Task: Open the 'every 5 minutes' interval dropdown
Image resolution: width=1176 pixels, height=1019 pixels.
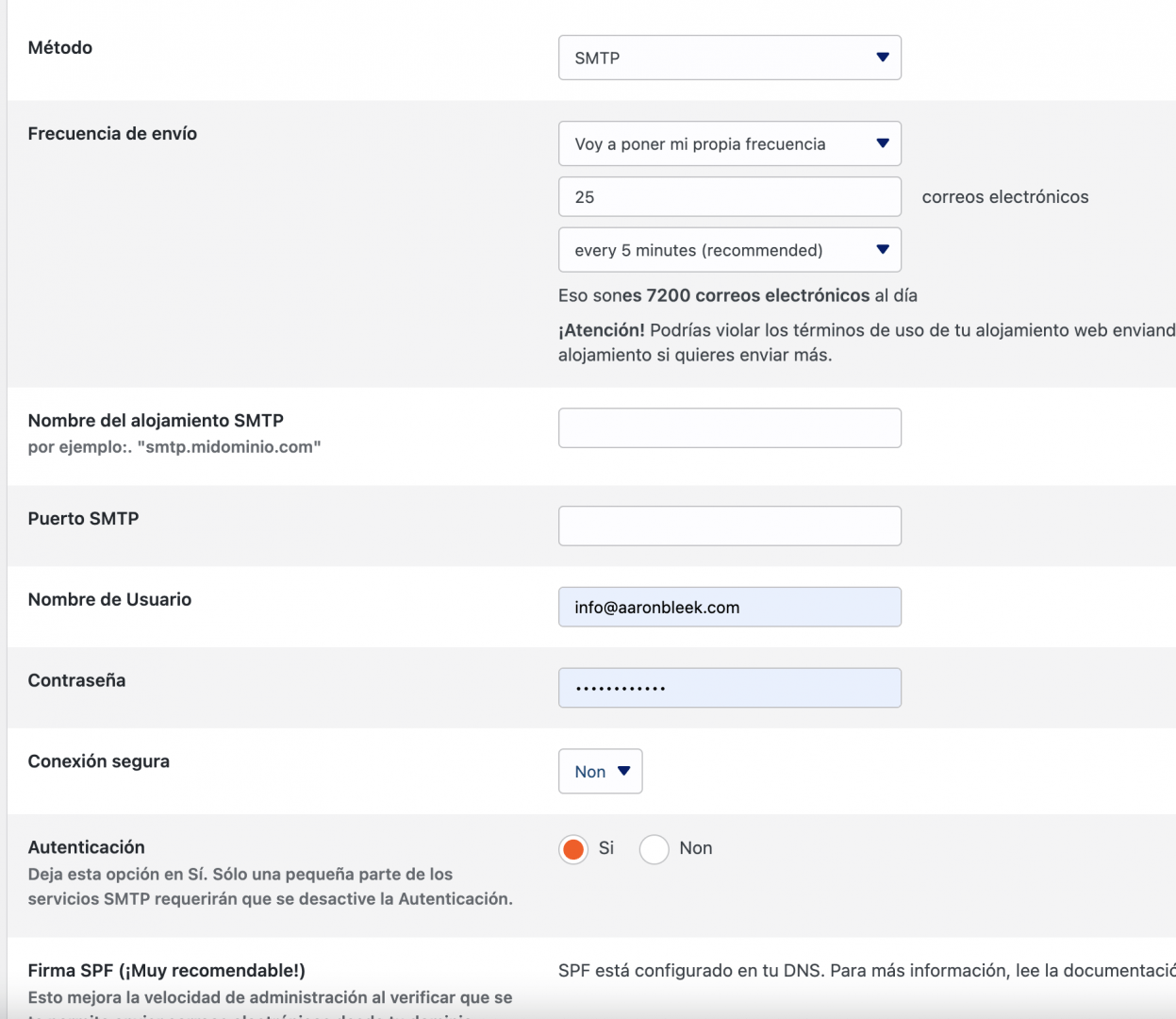Action: pyautogui.click(x=730, y=250)
